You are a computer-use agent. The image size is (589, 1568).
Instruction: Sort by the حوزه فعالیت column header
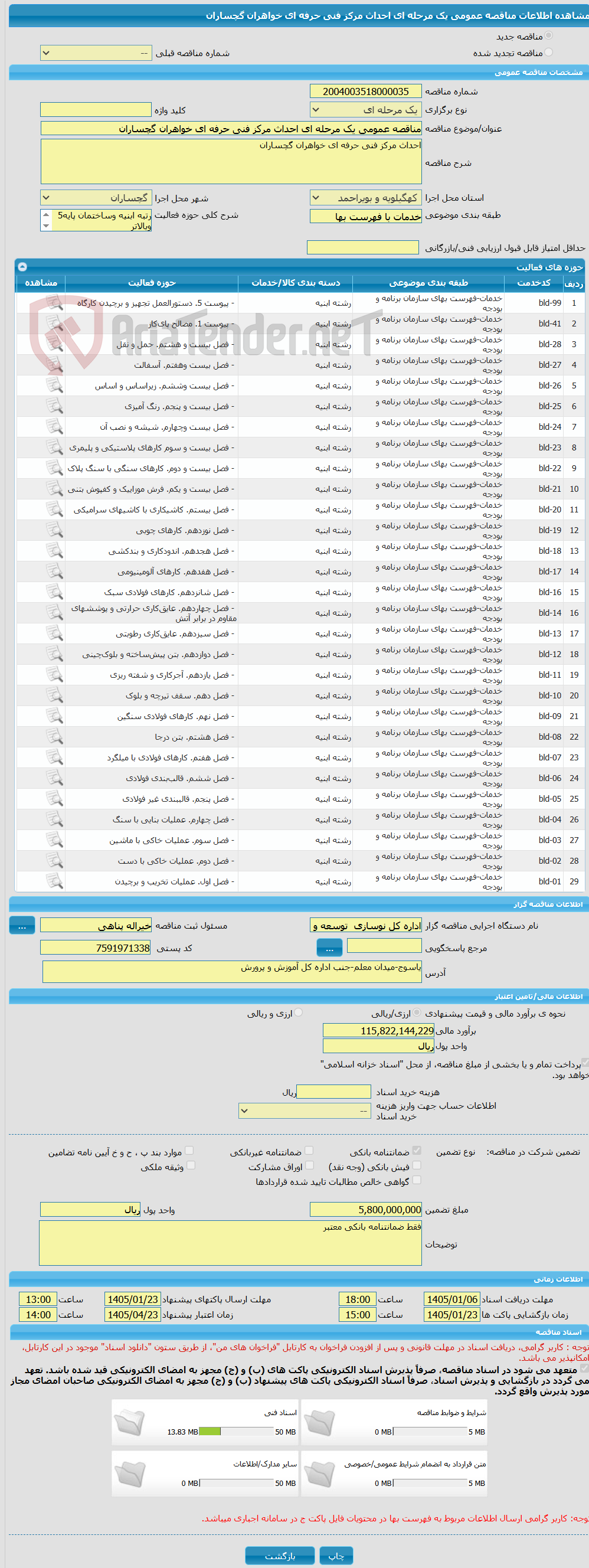[x=152, y=283]
